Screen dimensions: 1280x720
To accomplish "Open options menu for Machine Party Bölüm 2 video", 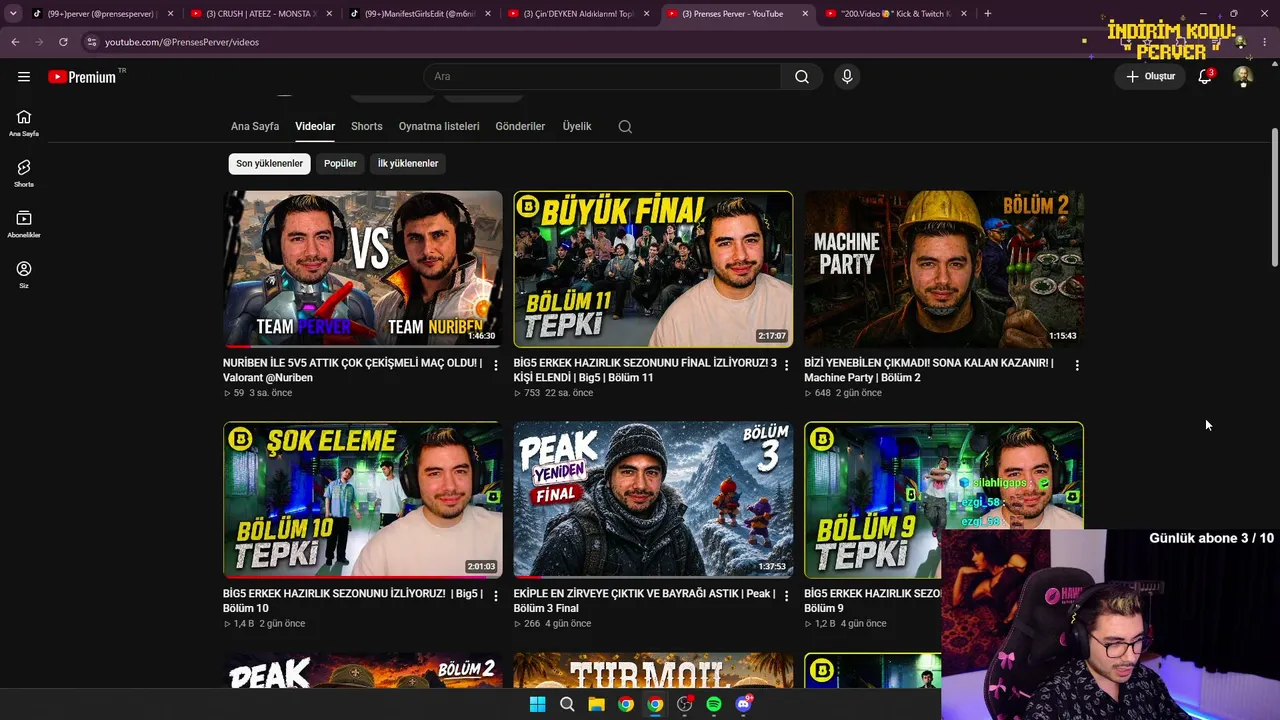I will click(1077, 366).
